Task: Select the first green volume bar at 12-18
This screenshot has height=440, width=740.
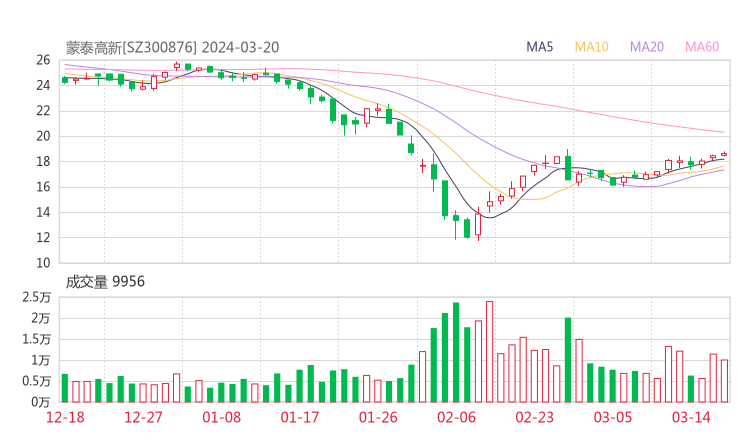Action: (65, 388)
